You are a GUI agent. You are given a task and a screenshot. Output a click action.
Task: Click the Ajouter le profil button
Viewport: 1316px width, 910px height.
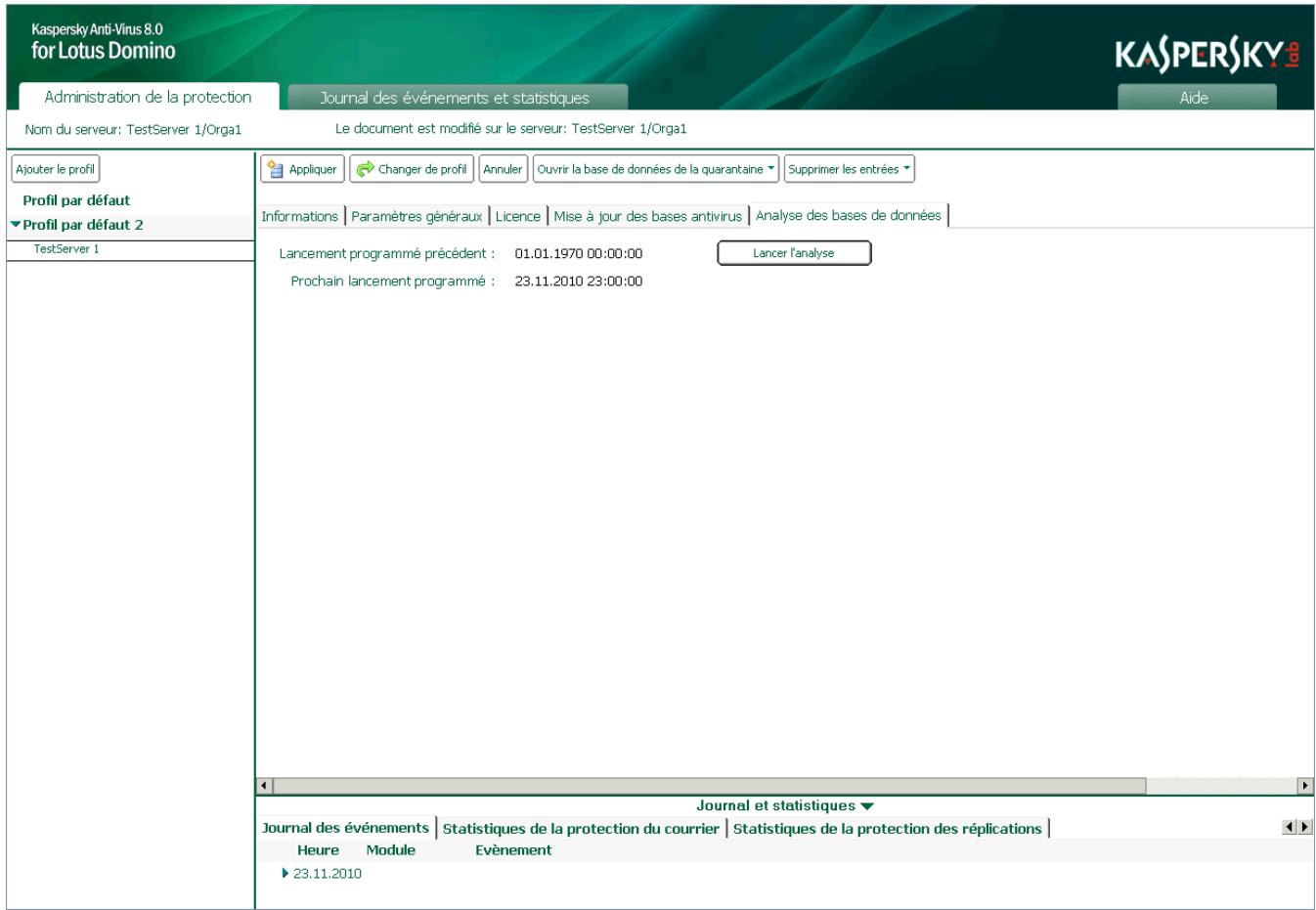pyautogui.click(x=56, y=169)
